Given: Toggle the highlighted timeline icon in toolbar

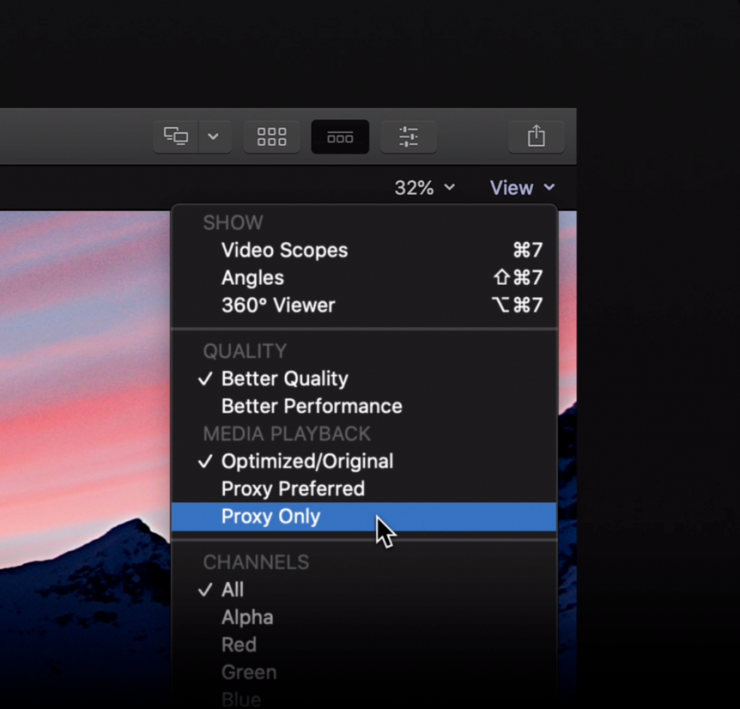Looking at the screenshot, I should point(340,137).
